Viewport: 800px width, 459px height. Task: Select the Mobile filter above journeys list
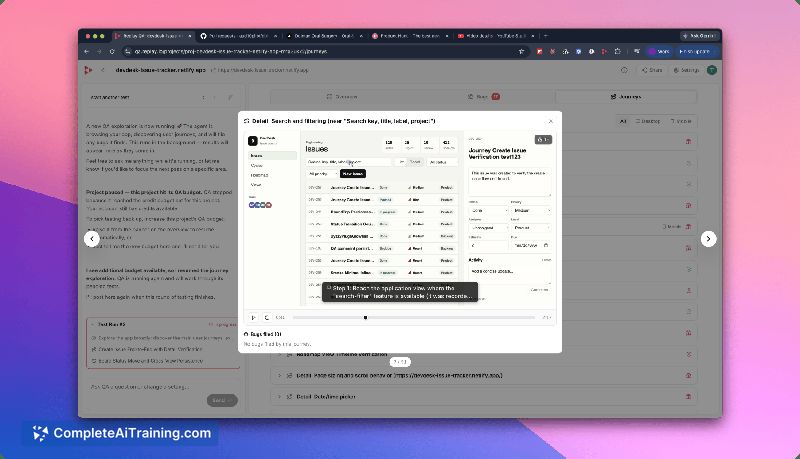click(x=681, y=121)
